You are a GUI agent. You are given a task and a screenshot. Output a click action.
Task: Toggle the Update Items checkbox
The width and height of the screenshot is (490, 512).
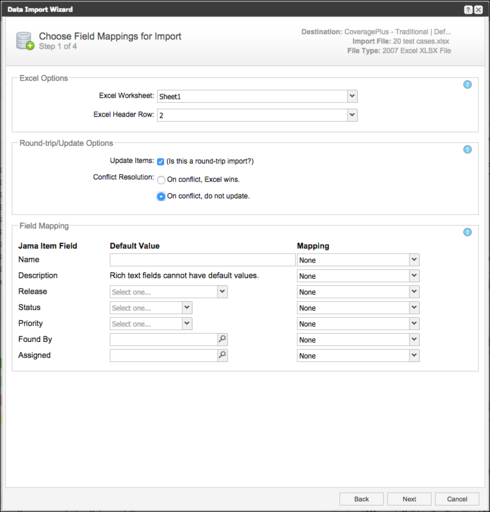pyautogui.click(x=161, y=162)
